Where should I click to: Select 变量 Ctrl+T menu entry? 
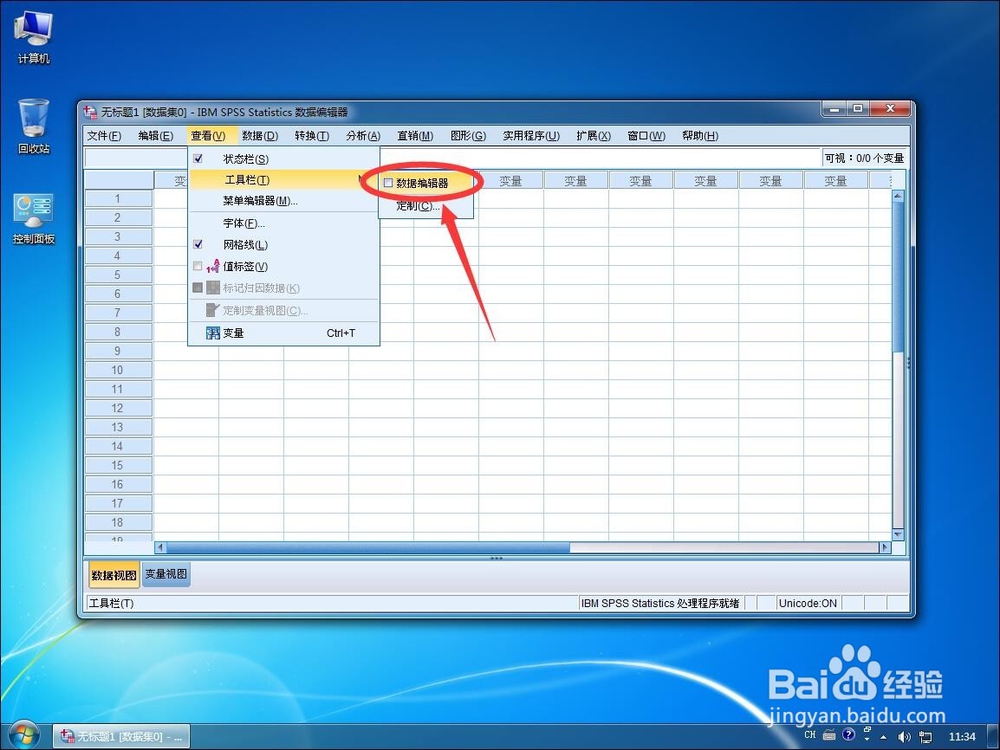[284, 333]
